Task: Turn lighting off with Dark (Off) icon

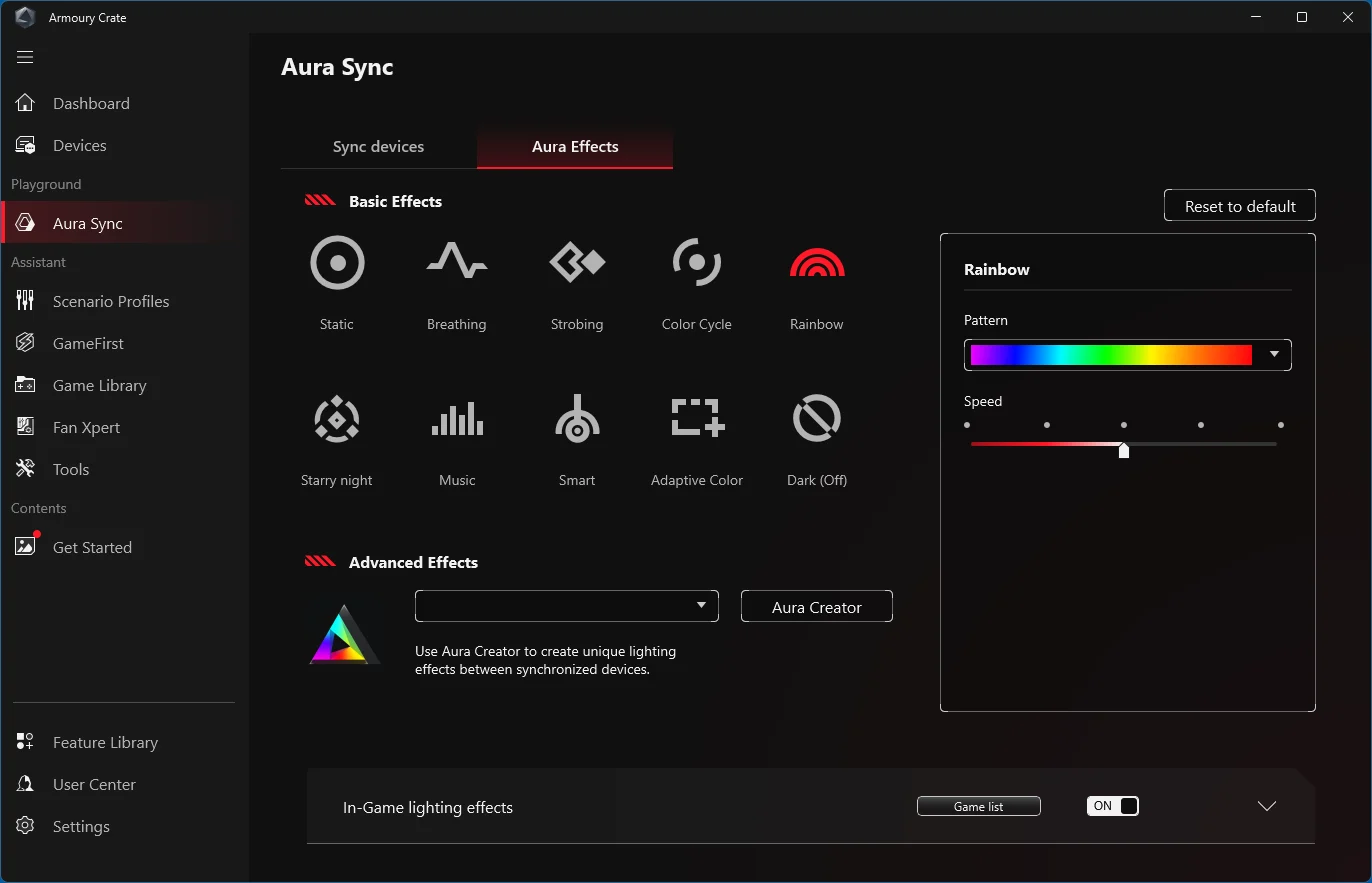Action: pos(817,418)
